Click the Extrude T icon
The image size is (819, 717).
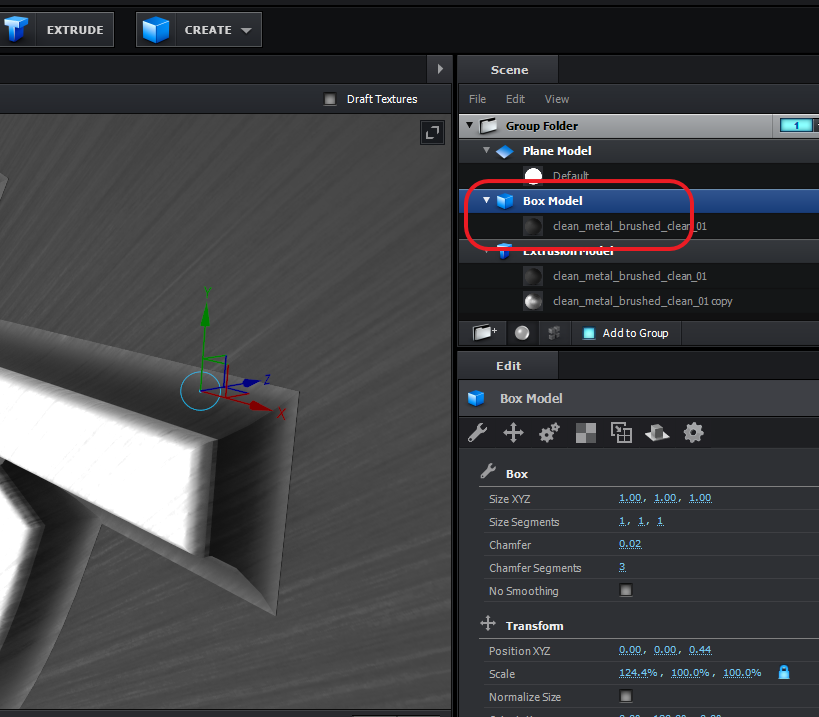pos(16,29)
